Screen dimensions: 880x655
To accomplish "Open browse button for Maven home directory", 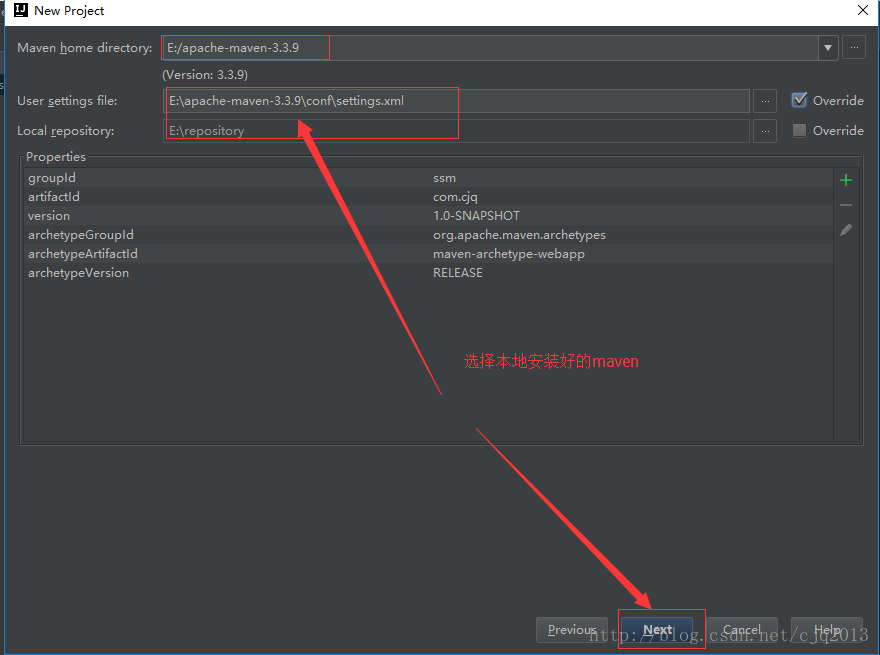I will coord(854,48).
